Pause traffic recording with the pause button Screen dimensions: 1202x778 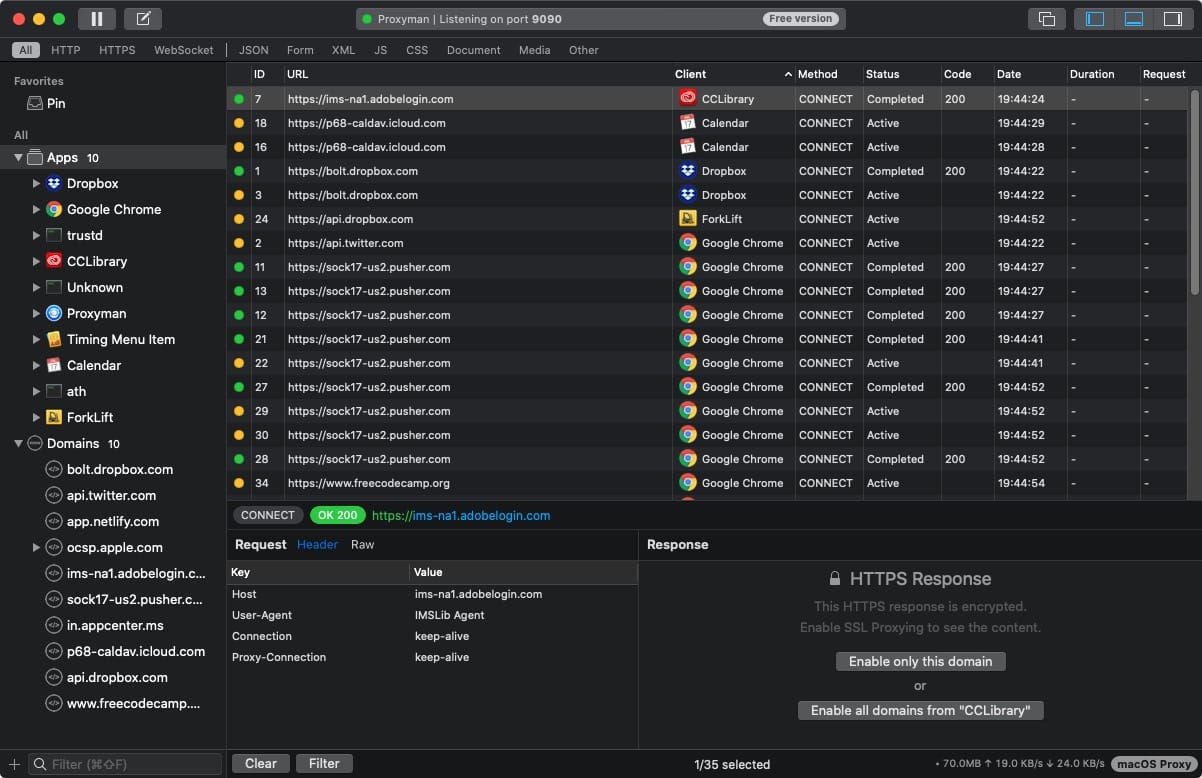tap(96, 19)
